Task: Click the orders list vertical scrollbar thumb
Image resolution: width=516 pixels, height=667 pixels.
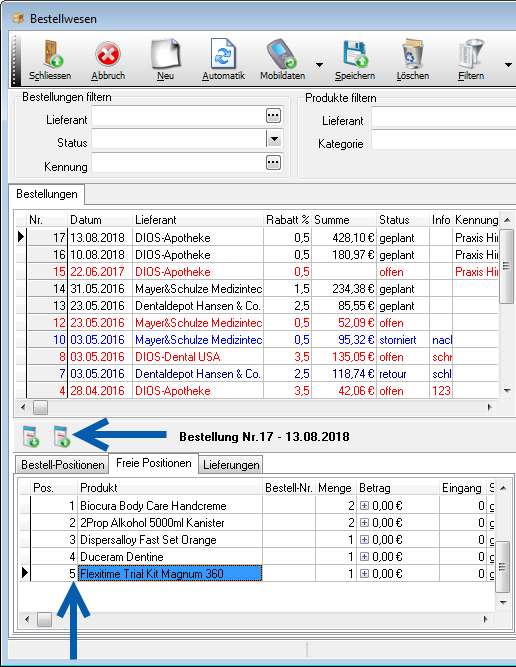Action: 507,266
